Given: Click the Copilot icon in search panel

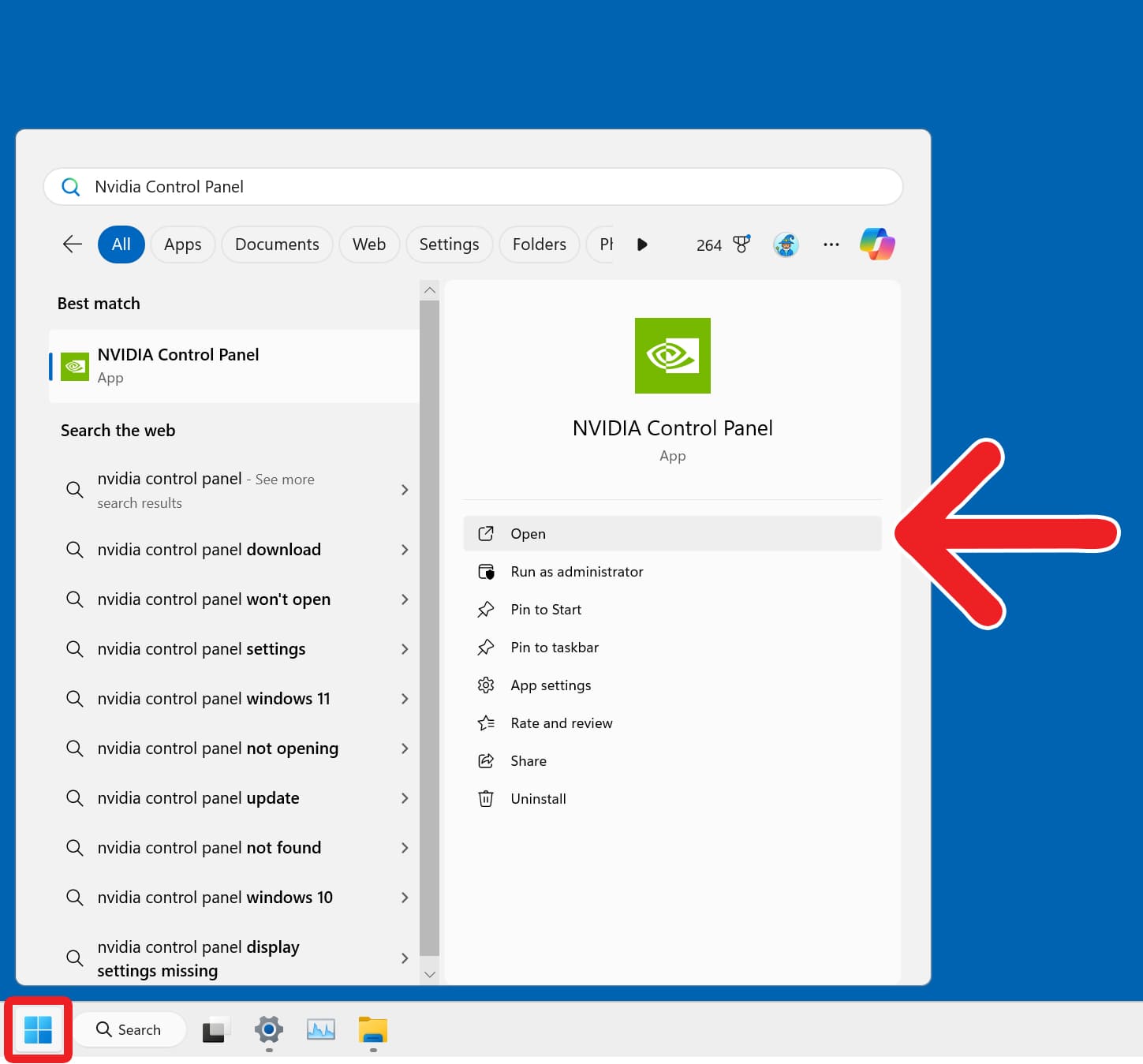Looking at the screenshot, I should click(x=877, y=245).
